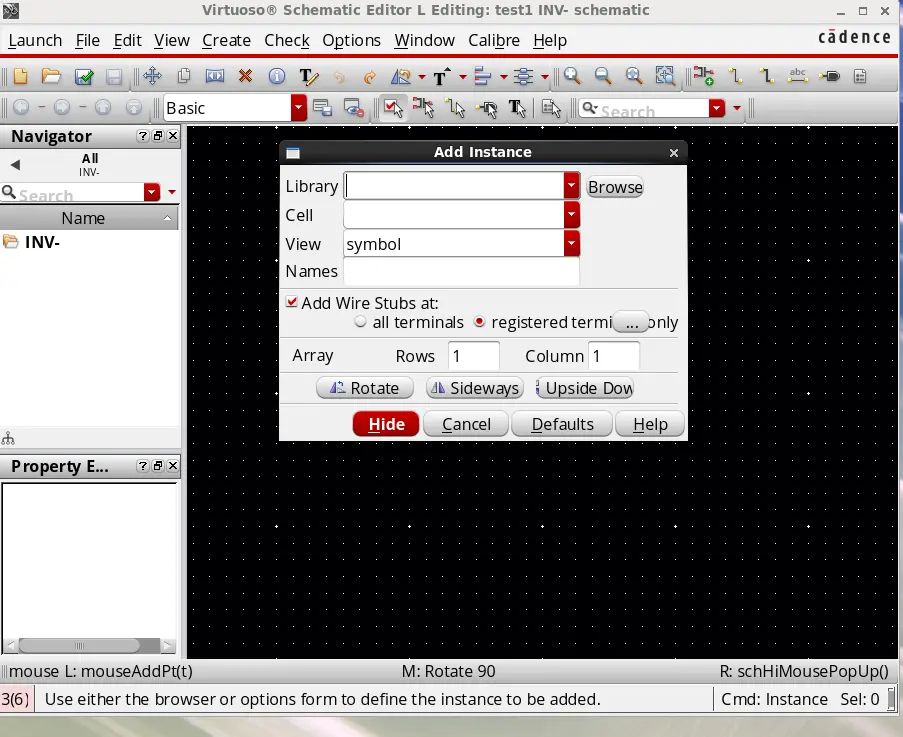Click the Create Wire Name (abc) icon

coord(798,76)
